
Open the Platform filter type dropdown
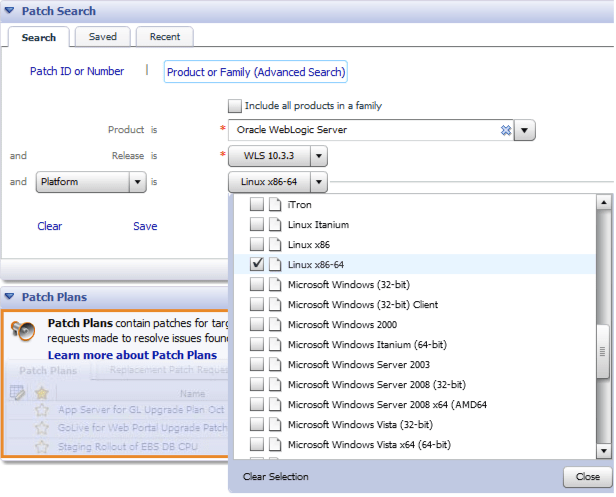point(137,182)
